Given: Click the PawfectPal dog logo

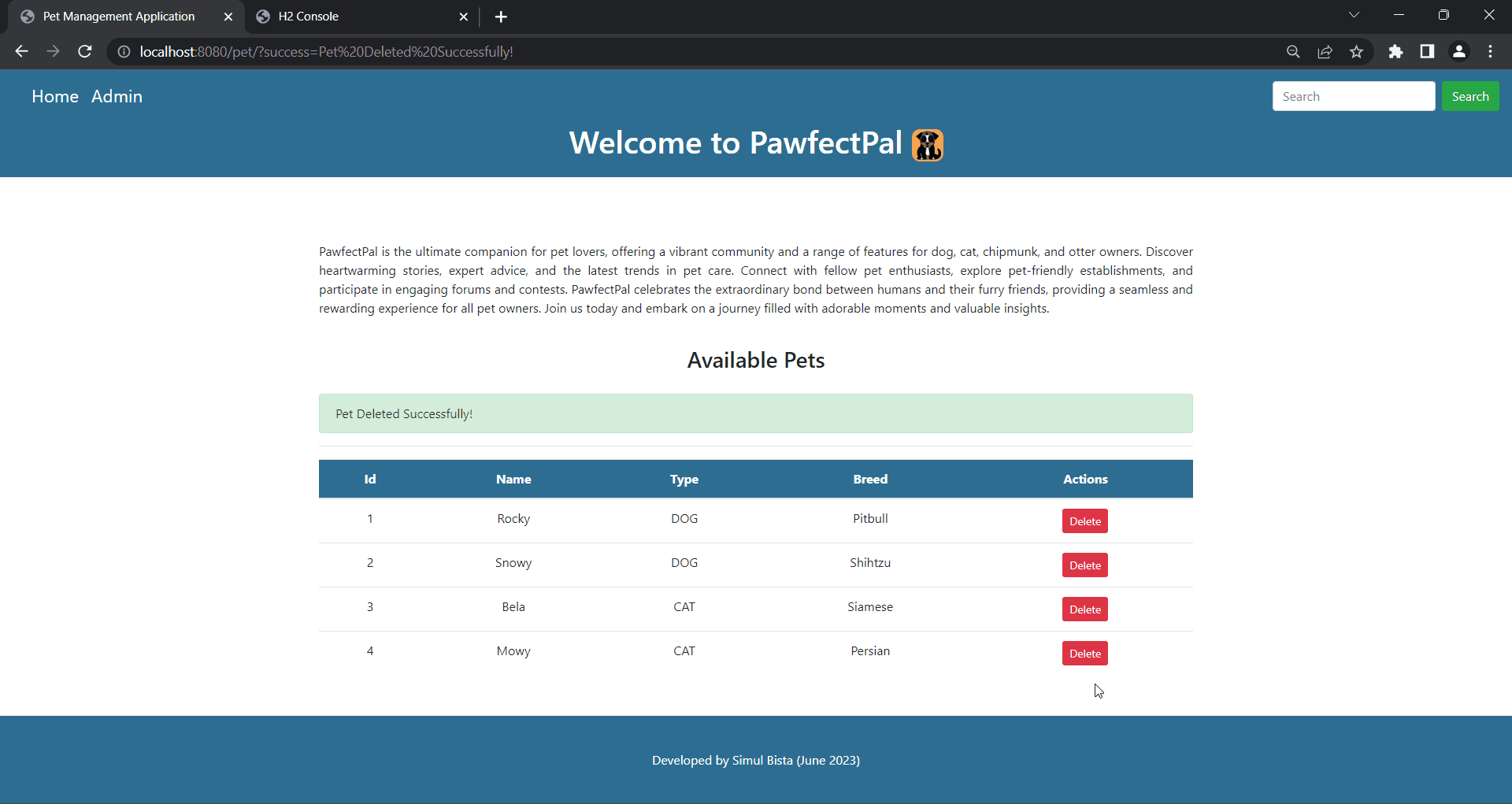Looking at the screenshot, I should pyautogui.click(x=927, y=145).
